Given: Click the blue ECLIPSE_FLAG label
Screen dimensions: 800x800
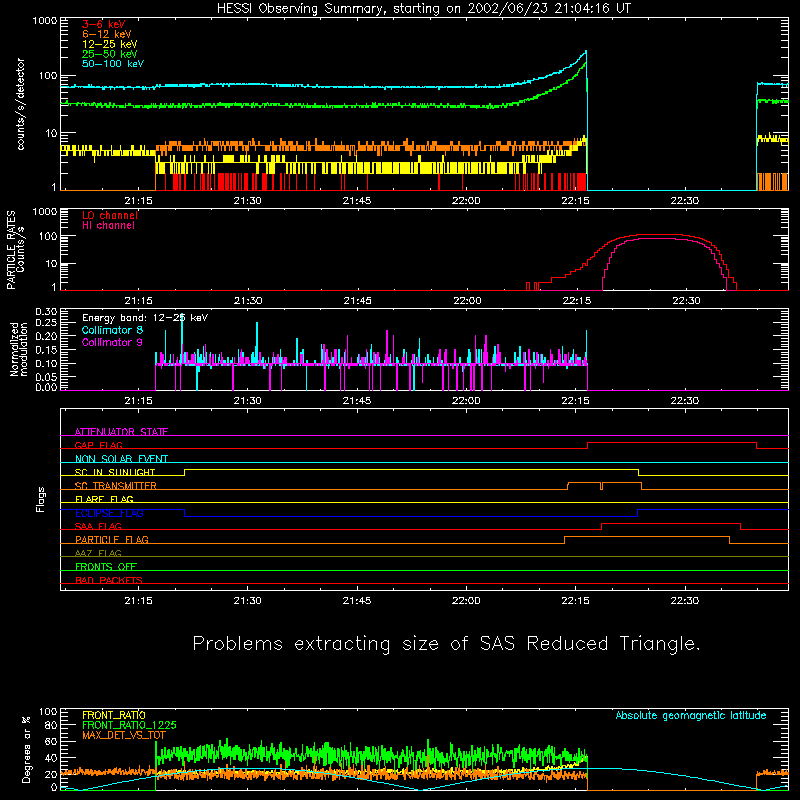Looking at the screenshot, I should [x=109, y=513].
